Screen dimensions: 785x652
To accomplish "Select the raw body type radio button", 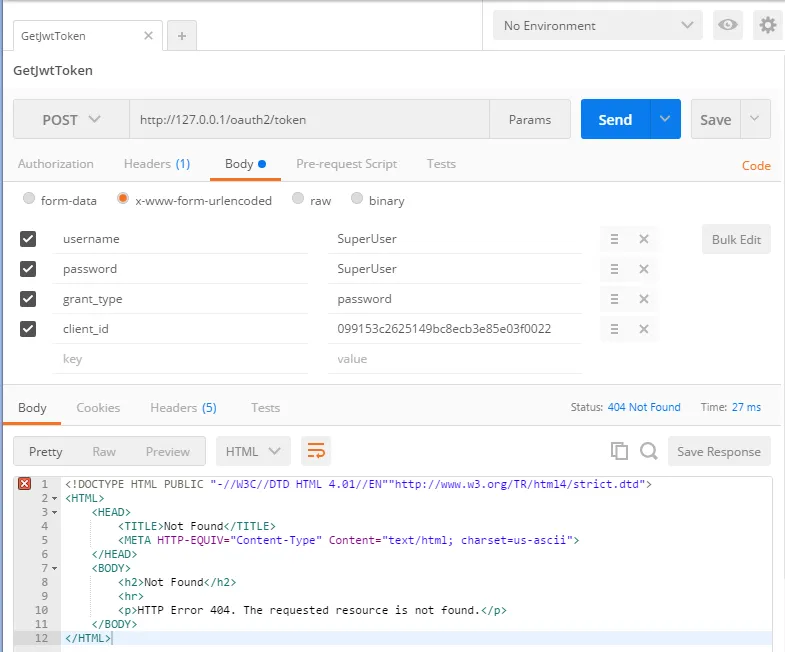I will [x=298, y=198].
